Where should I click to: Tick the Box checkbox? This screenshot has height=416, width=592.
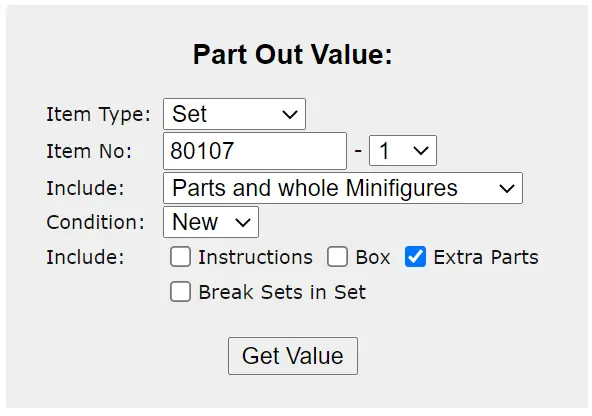[337, 257]
